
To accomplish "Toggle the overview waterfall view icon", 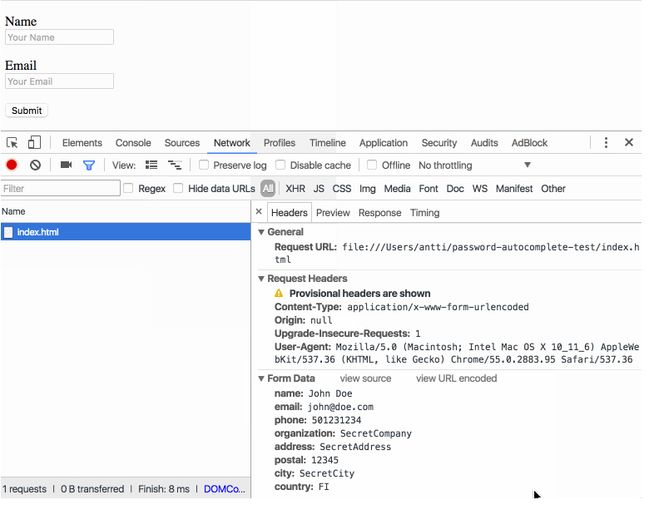I will pos(174,165).
